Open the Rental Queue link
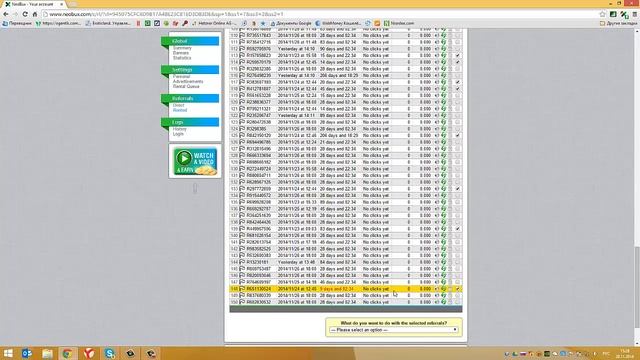Screen dimensions: 640x360 [186, 87]
